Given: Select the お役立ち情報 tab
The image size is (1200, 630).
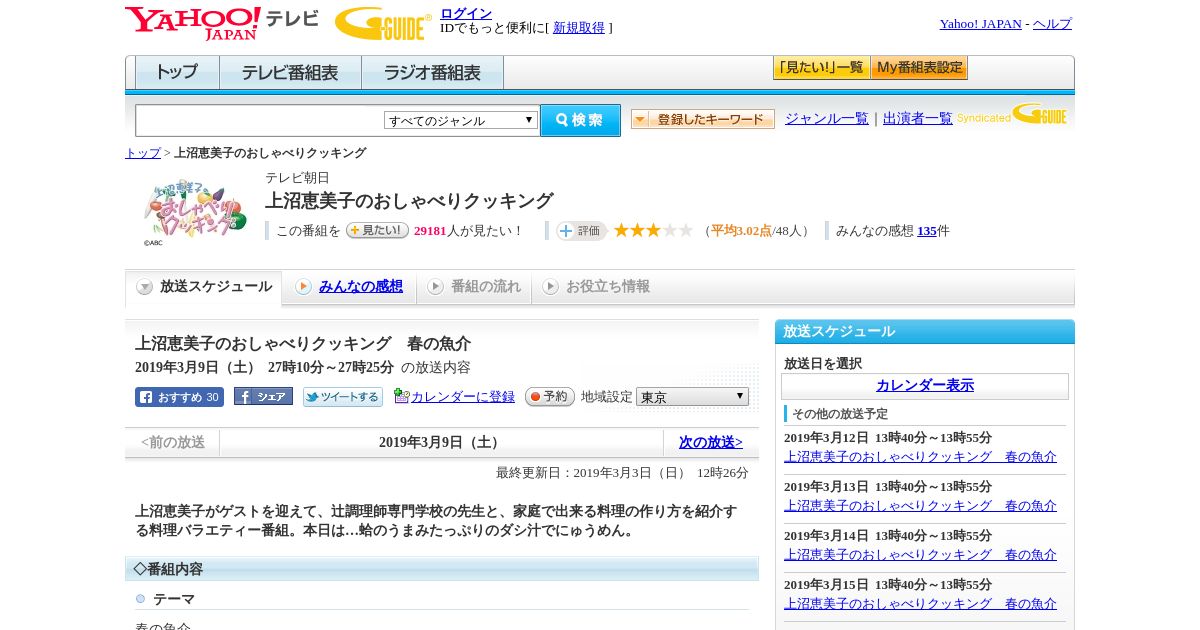Looking at the screenshot, I should point(596,287).
